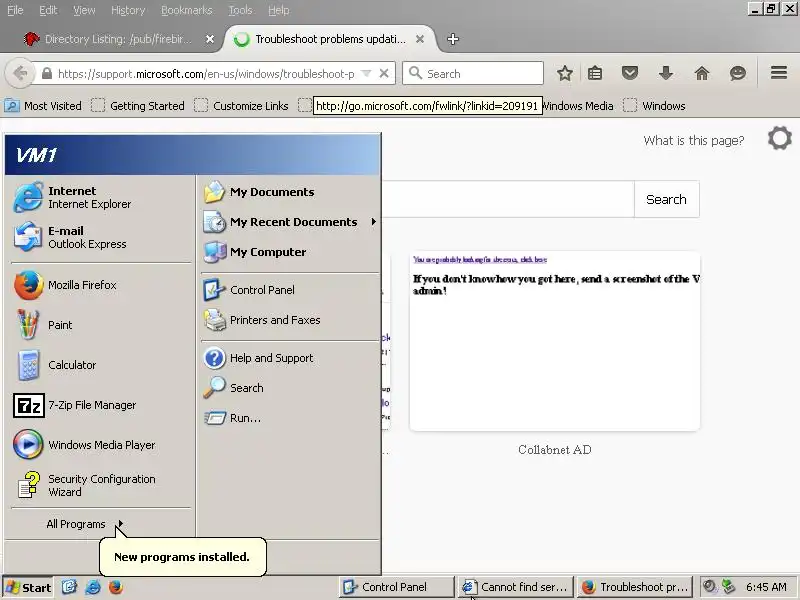The width and height of the screenshot is (800, 600).
Task: Open the View menu
Action: pyautogui.click(x=84, y=10)
